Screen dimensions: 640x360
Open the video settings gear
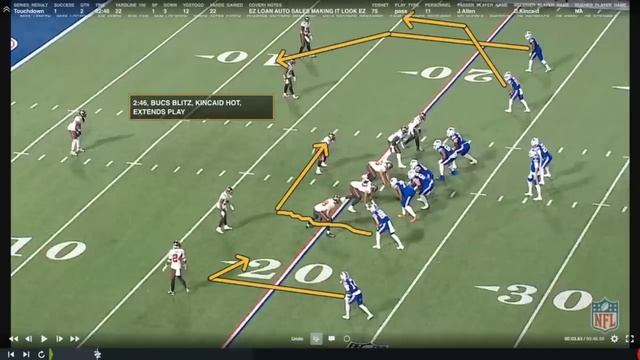(614, 339)
